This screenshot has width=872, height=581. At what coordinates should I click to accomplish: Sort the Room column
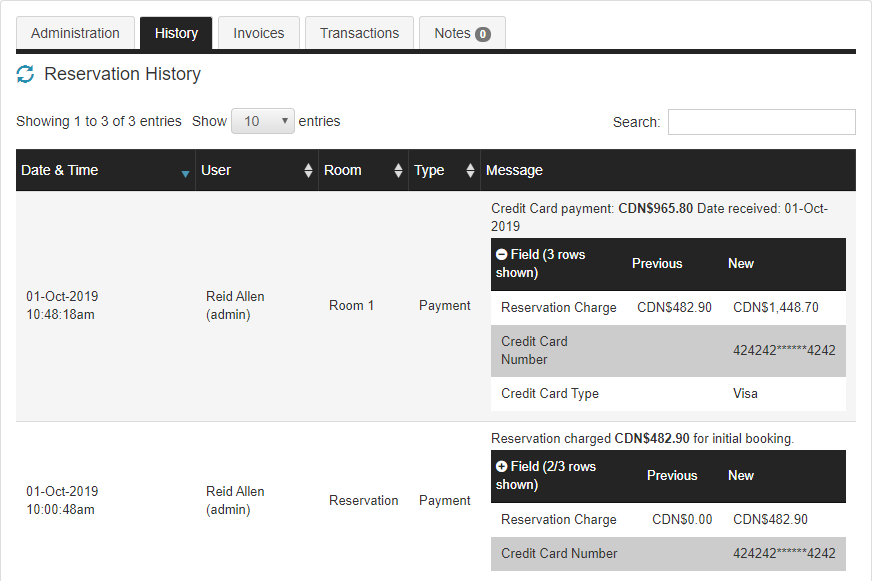(398, 170)
